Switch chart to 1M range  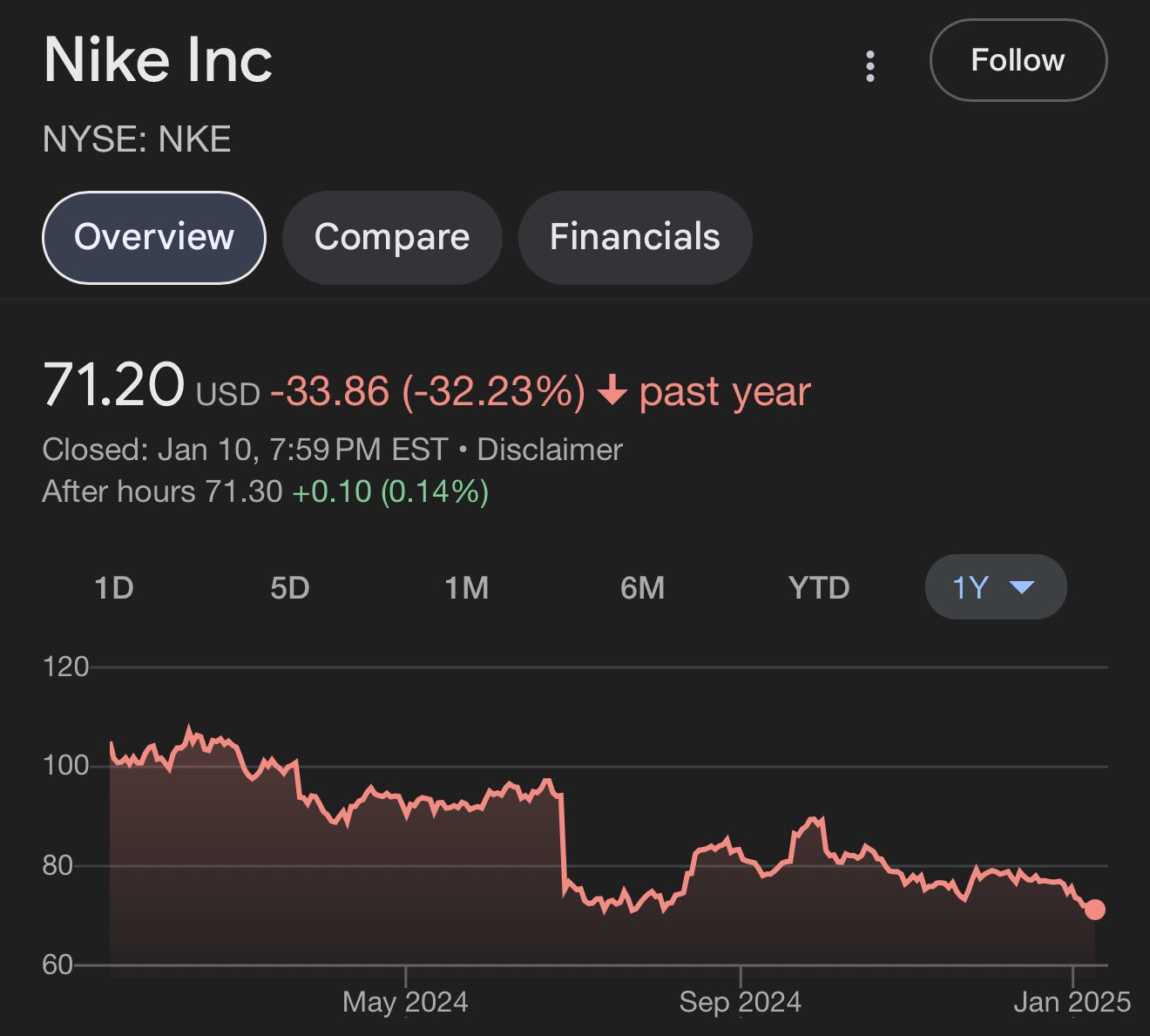(467, 588)
